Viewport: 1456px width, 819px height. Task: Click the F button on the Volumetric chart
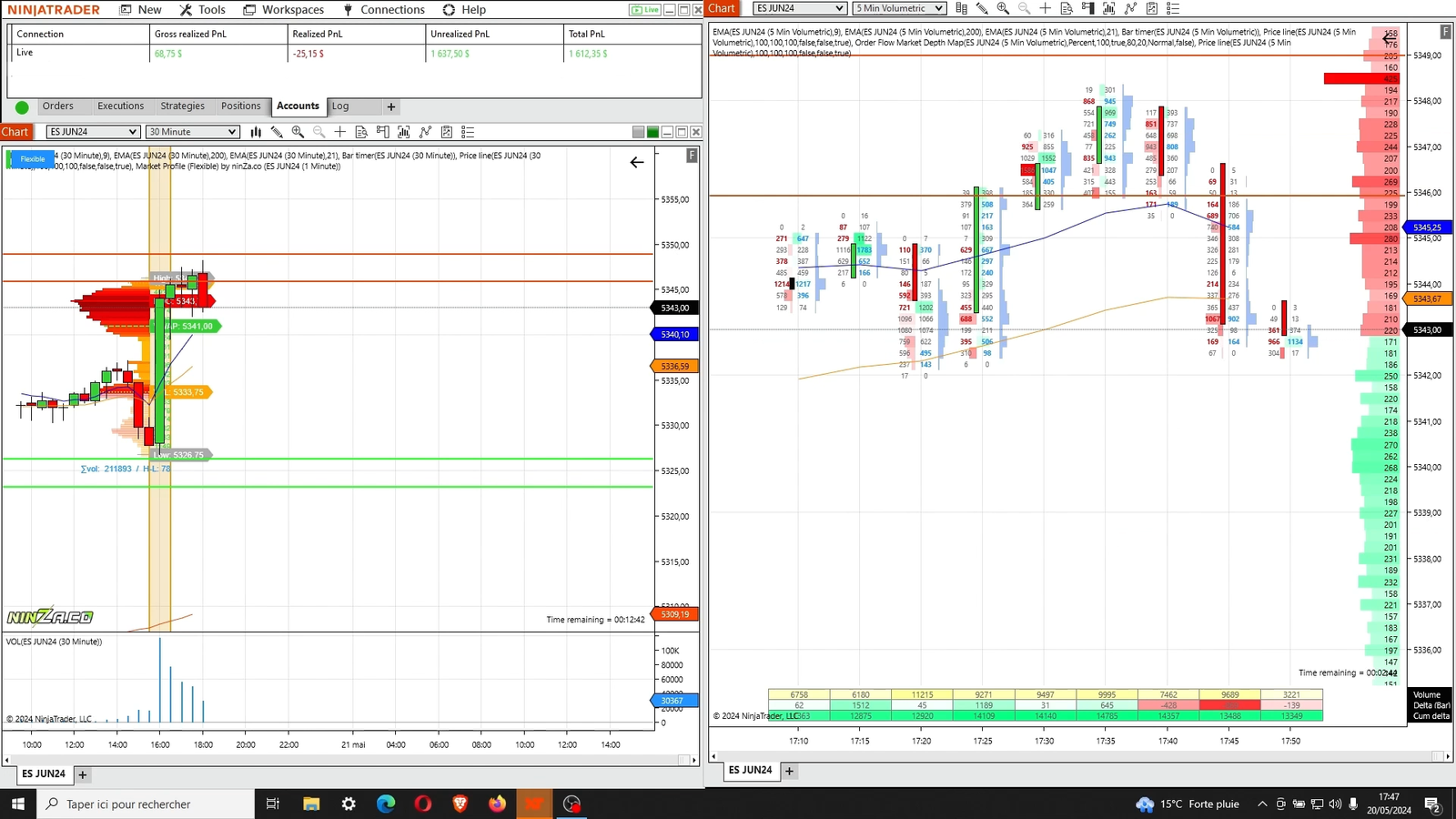coord(1445,32)
